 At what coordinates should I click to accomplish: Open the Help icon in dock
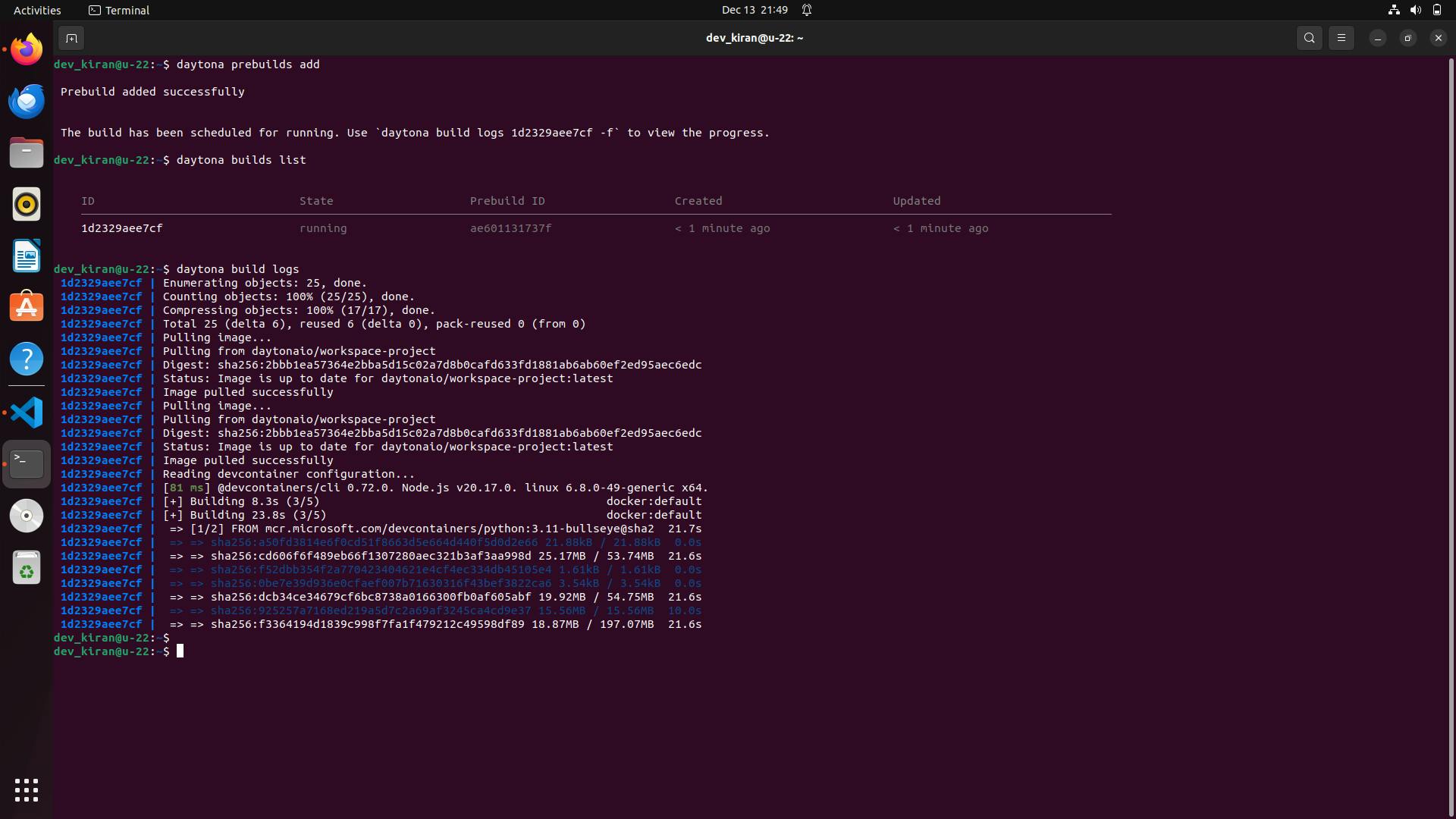[27, 359]
